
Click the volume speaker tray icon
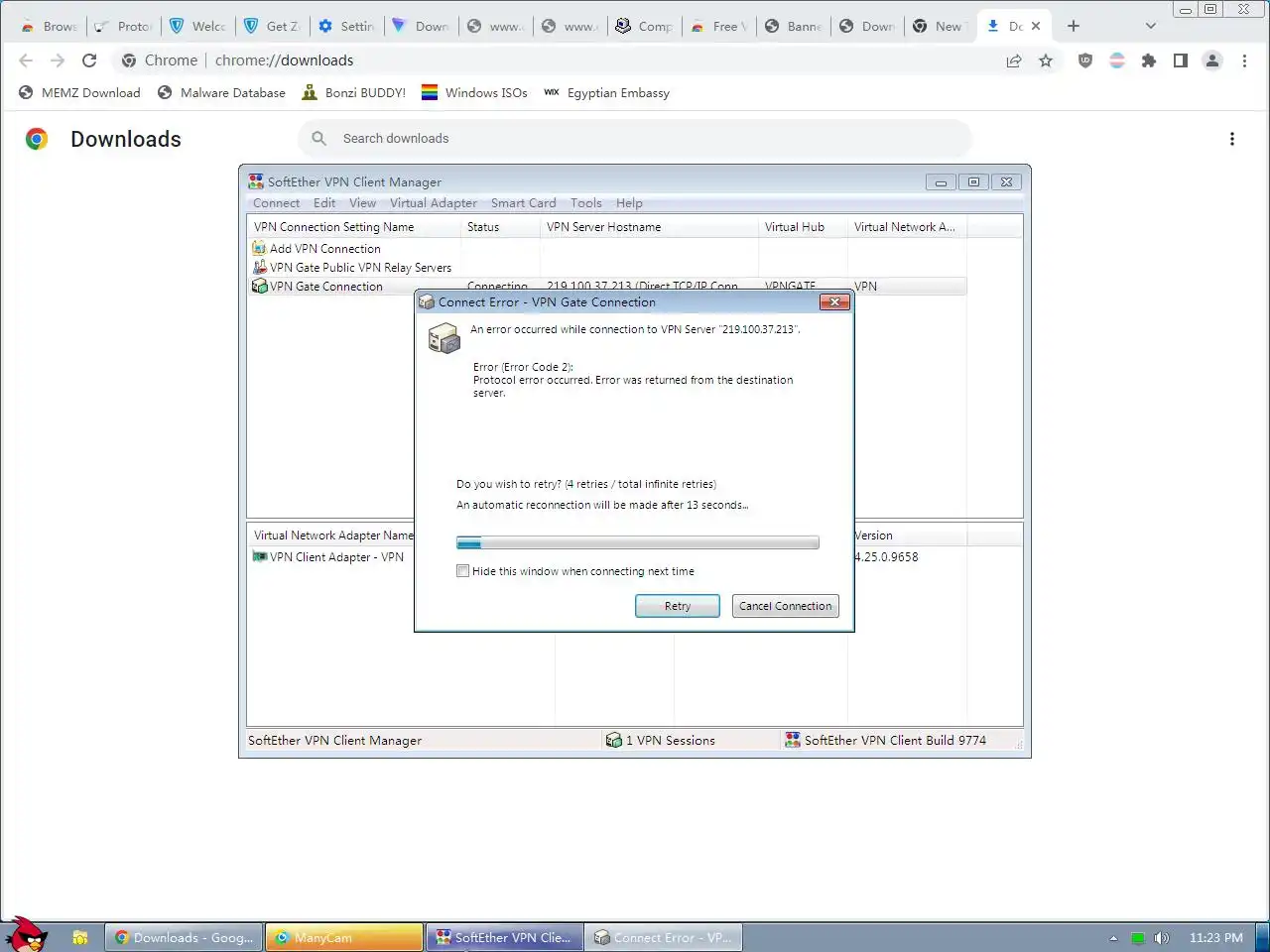(1162, 938)
